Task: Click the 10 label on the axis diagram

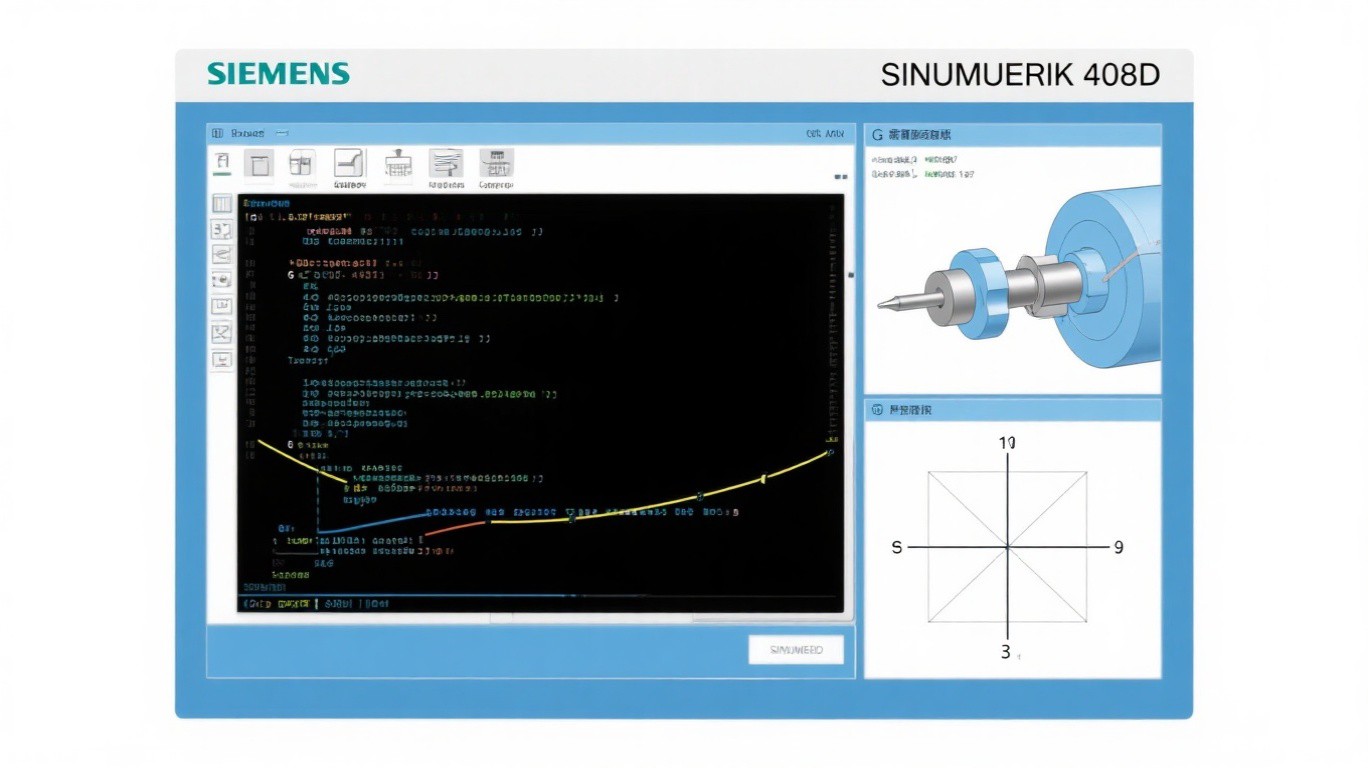Action: [1007, 443]
